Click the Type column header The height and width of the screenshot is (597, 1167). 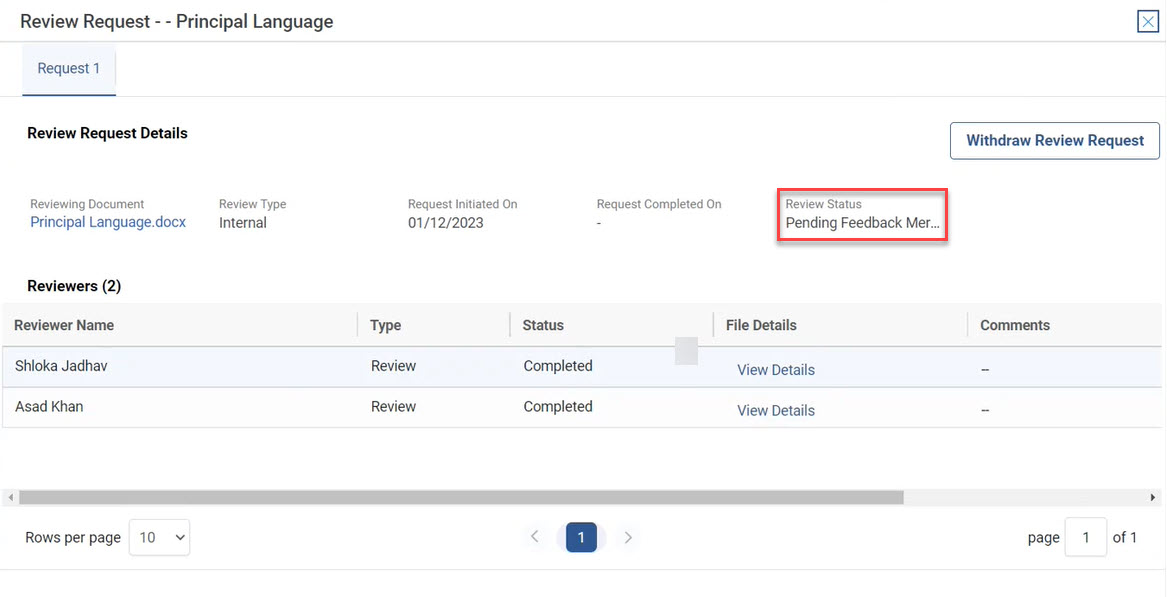pyautogui.click(x=386, y=325)
